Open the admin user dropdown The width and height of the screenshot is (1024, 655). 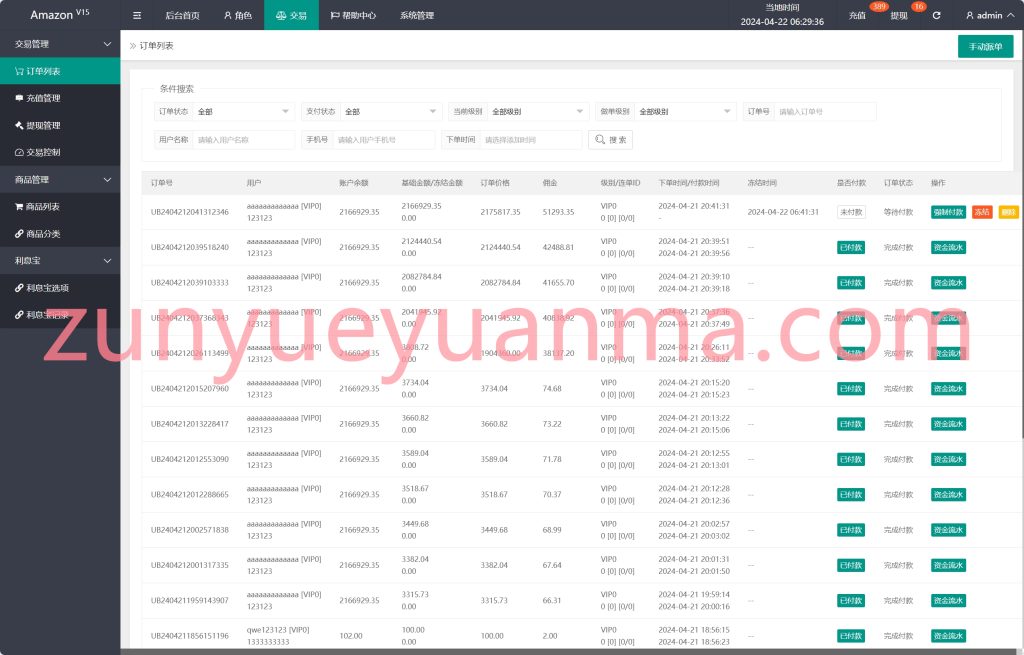coord(989,15)
